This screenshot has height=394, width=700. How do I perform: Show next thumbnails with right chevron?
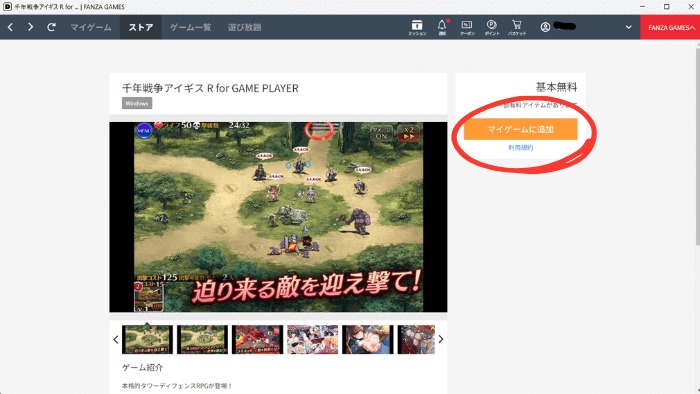click(441, 340)
